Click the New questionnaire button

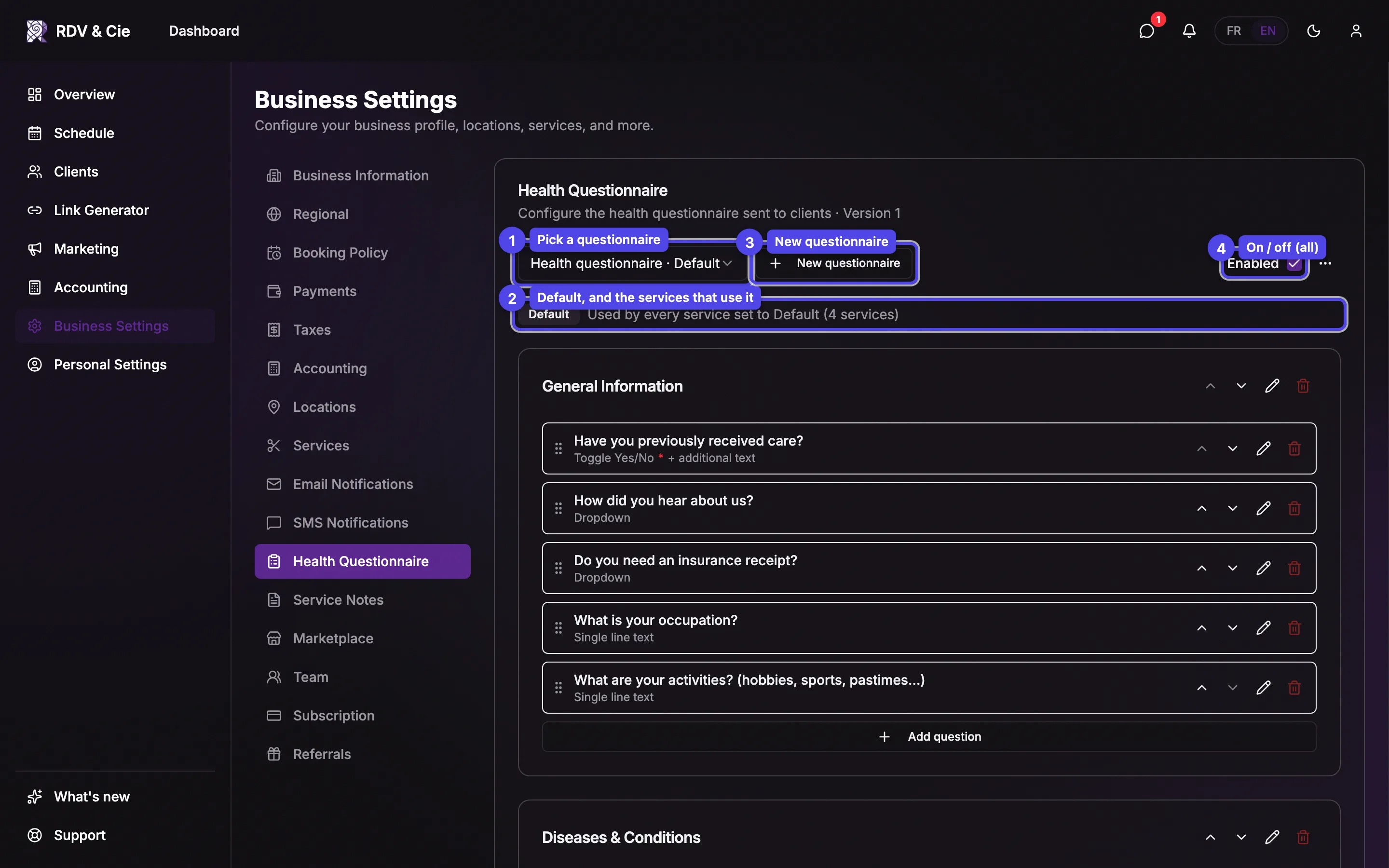point(834,263)
